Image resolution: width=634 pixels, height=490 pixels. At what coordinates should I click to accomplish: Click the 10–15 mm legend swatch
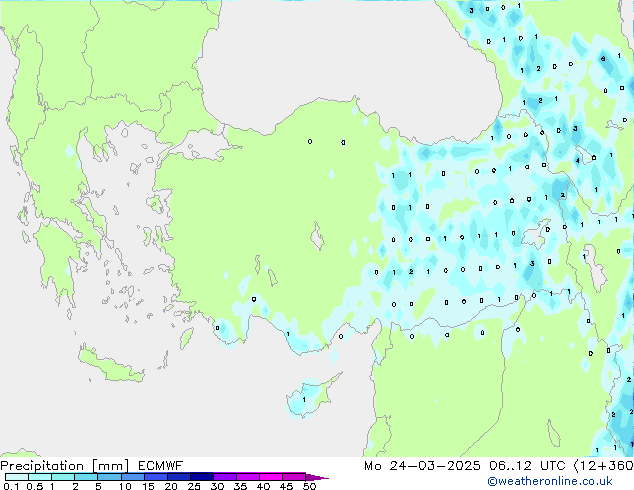coord(132,477)
